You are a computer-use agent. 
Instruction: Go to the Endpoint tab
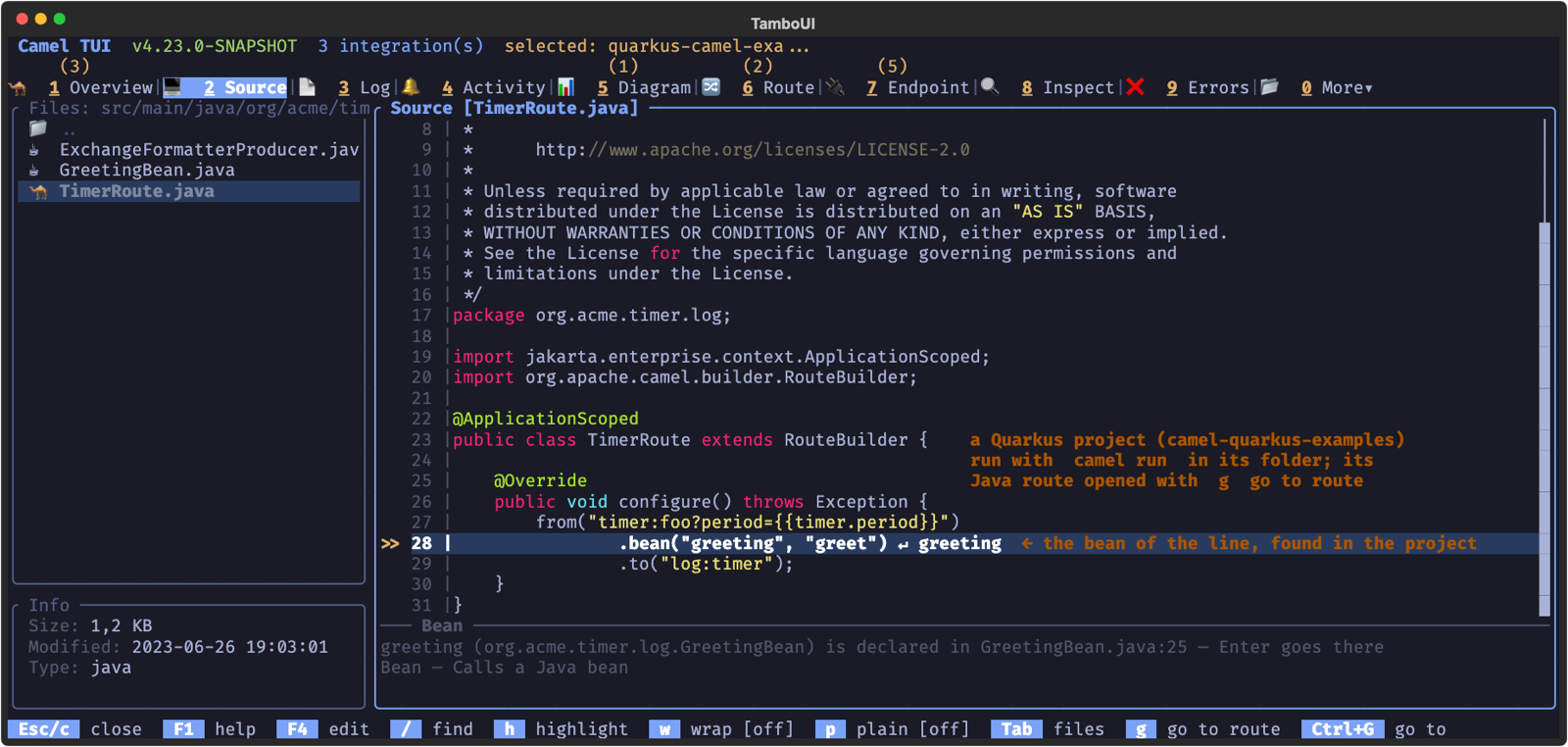(x=918, y=87)
